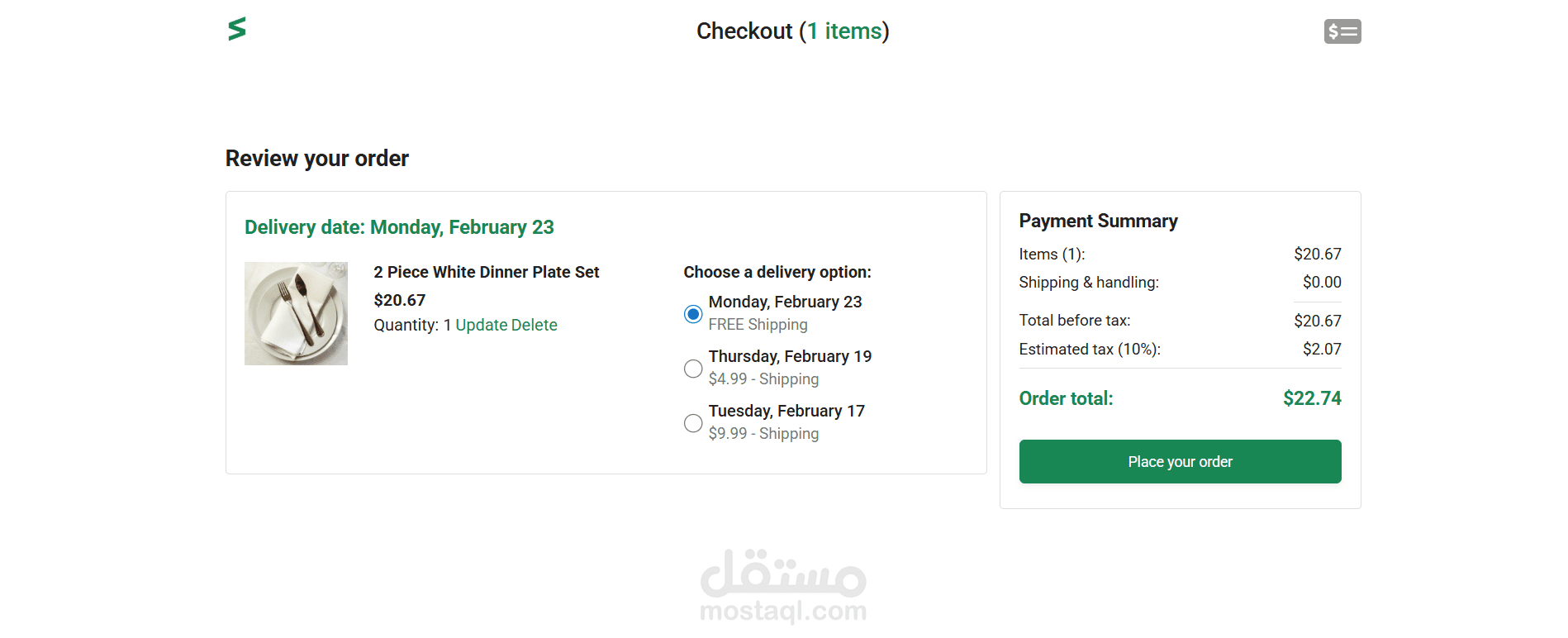This screenshot has width=1568, height=638.
Task: Click Update next to the quantity
Action: point(481,325)
